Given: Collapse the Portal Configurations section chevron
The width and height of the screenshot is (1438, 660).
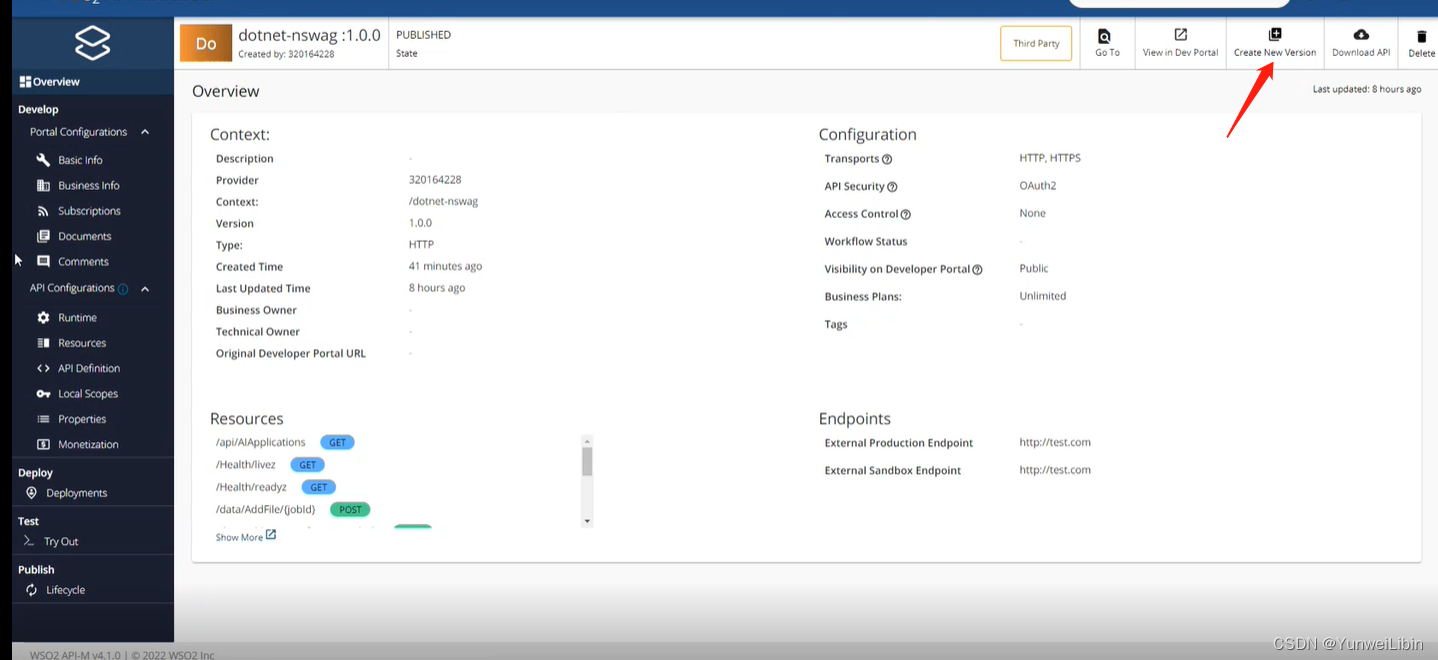Looking at the screenshot, I should click(145, 132).
